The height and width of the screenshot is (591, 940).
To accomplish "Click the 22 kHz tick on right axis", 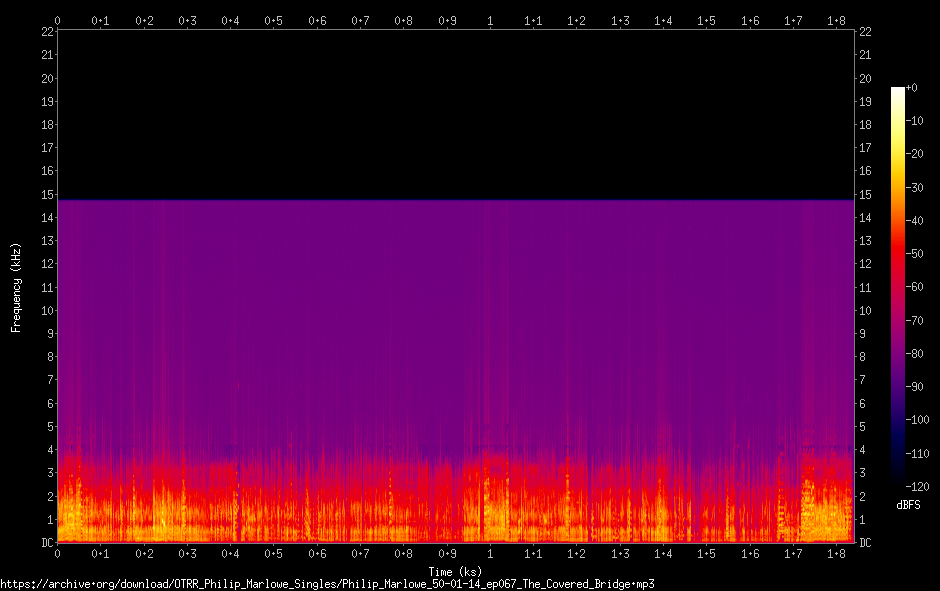I will (866, 32).
